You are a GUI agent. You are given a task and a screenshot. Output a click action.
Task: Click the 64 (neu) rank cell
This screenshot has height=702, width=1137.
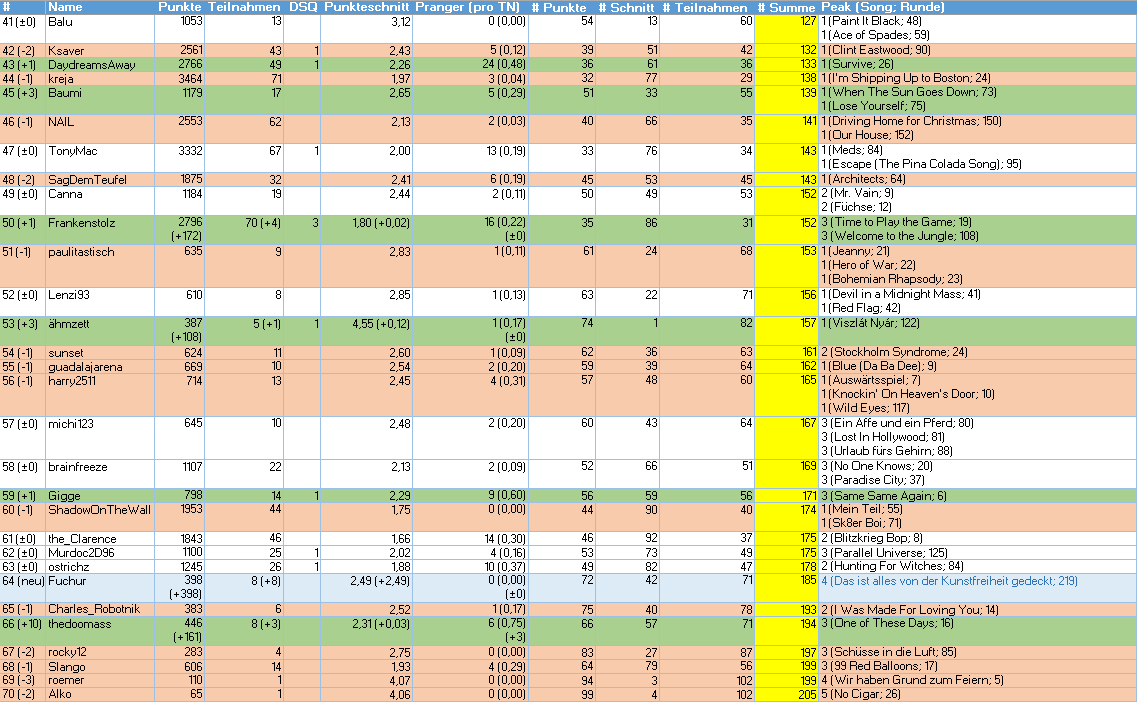(21, 580)
